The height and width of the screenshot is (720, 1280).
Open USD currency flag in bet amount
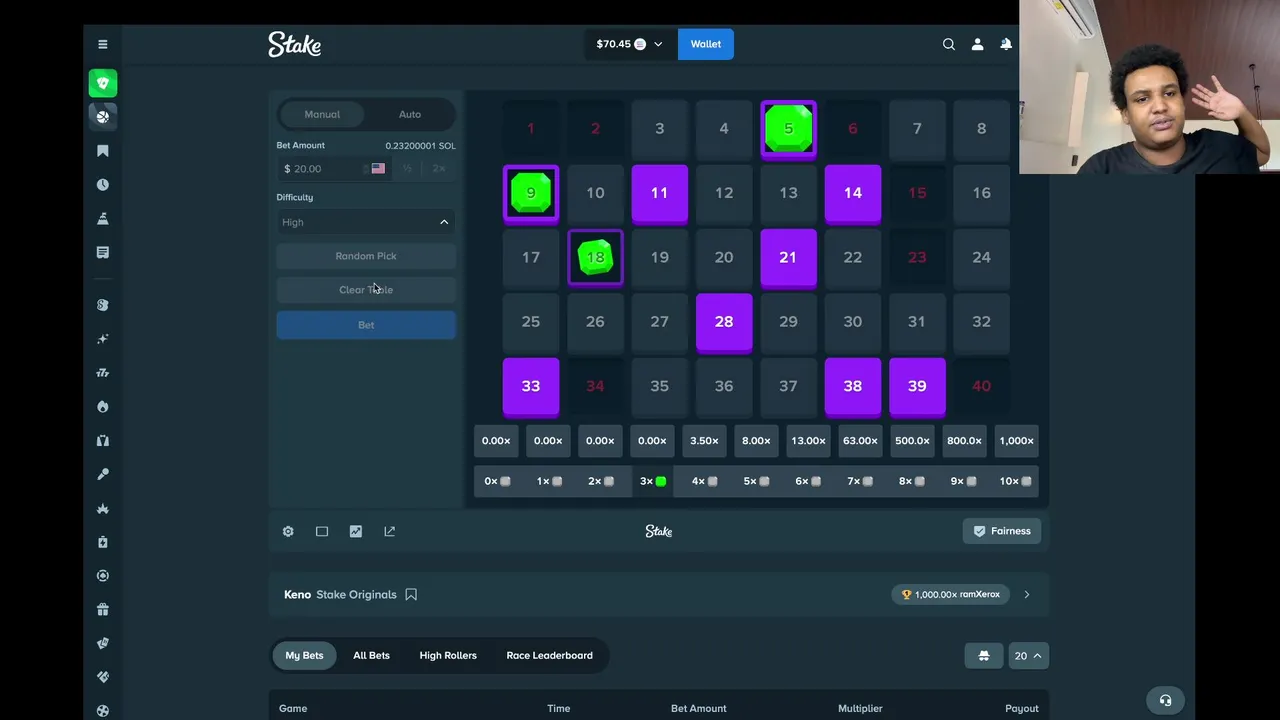pyautogui.click(x=378, y=169)
